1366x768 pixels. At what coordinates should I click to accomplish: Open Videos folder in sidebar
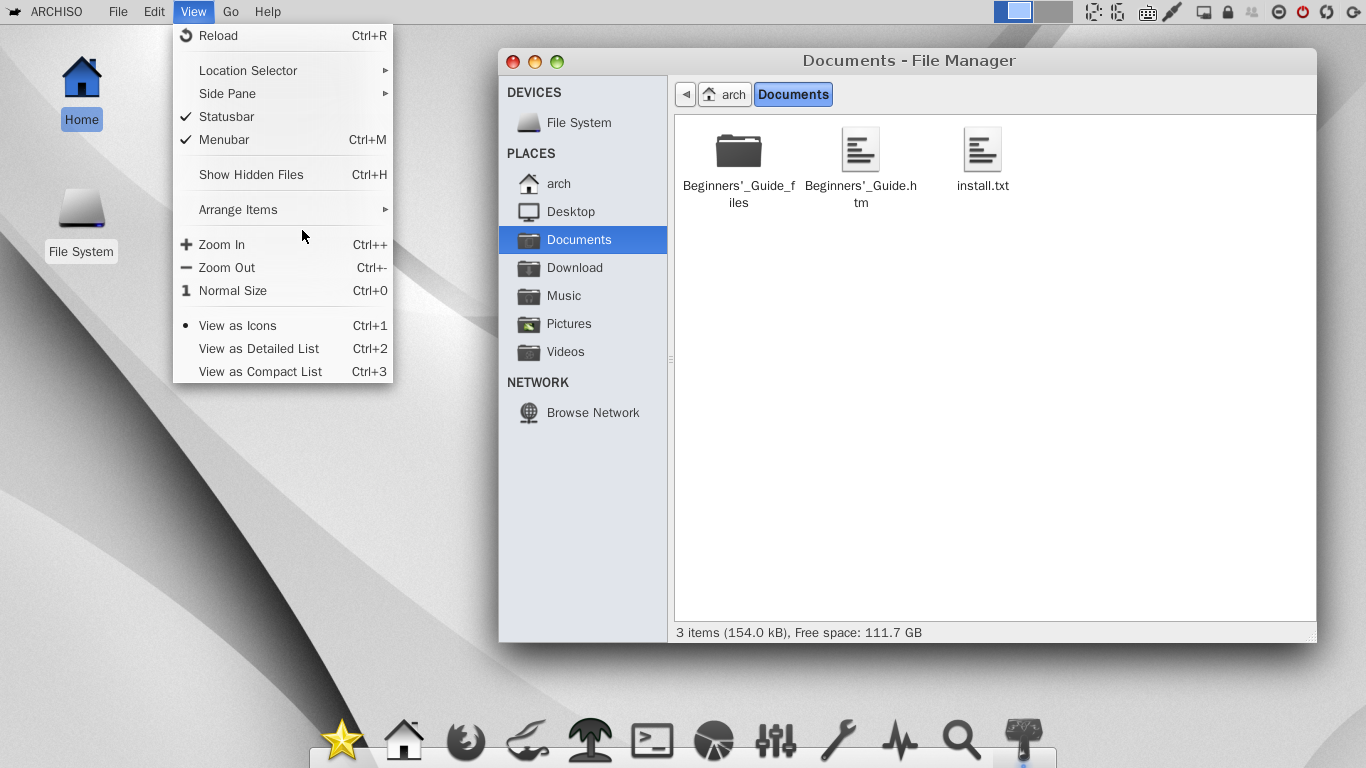click(583, 352)
